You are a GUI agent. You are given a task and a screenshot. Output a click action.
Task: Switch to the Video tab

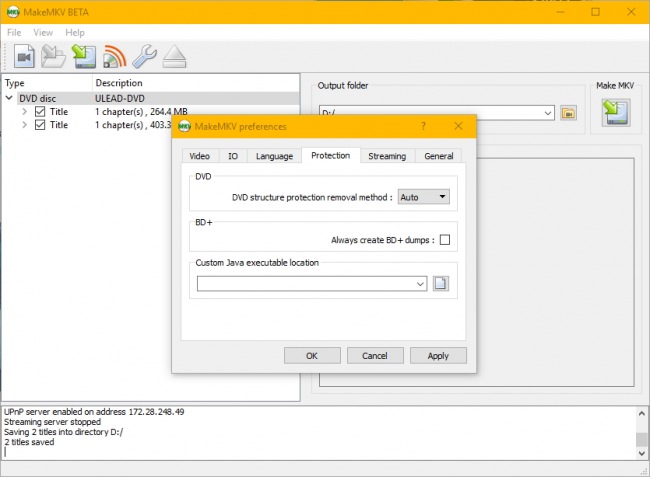point(199,156)
